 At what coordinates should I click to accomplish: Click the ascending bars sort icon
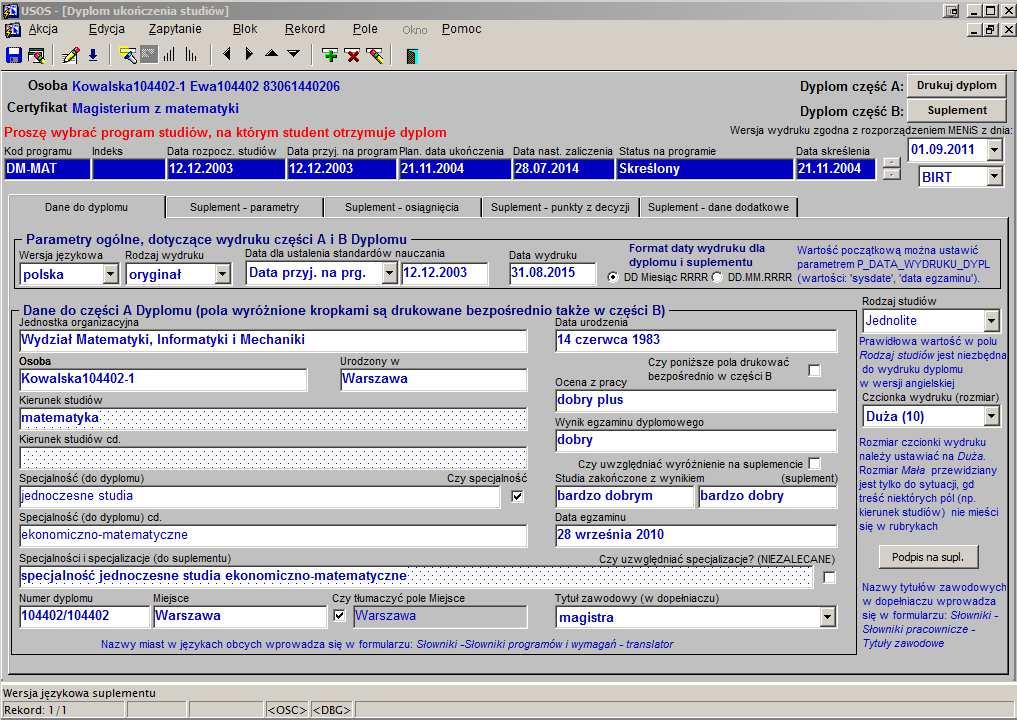click(169, 55)
